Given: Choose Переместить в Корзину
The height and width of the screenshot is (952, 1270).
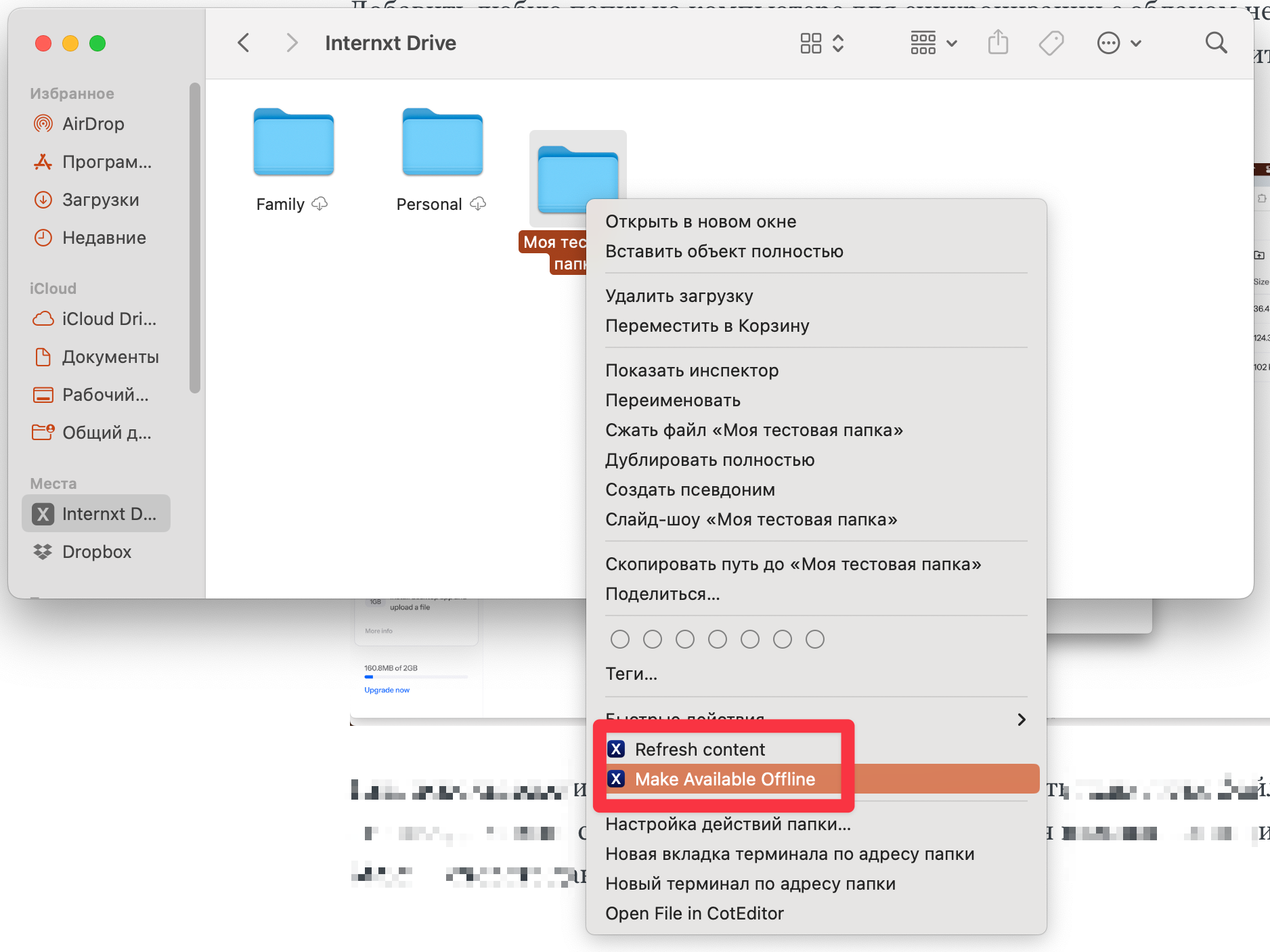Looking at the screenshot, I should [816, 326].
